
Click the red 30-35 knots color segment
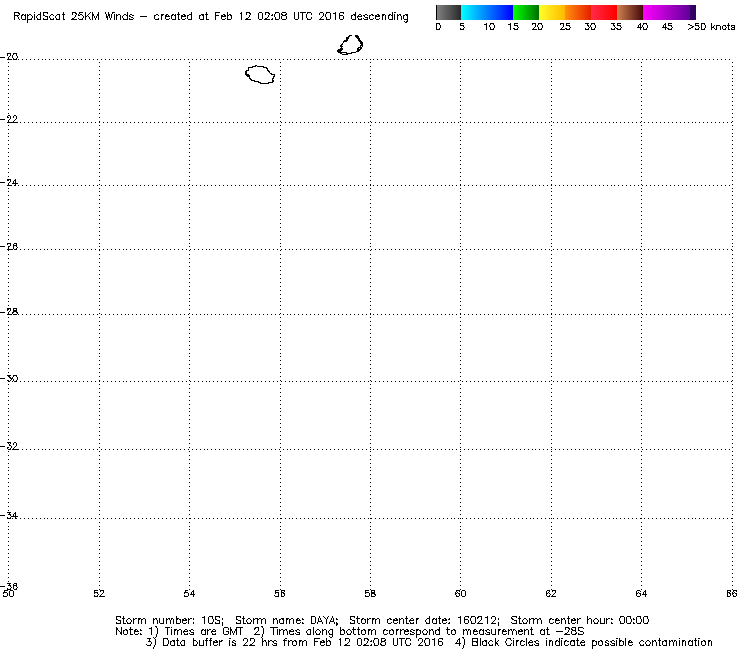[x=604, y=12]
